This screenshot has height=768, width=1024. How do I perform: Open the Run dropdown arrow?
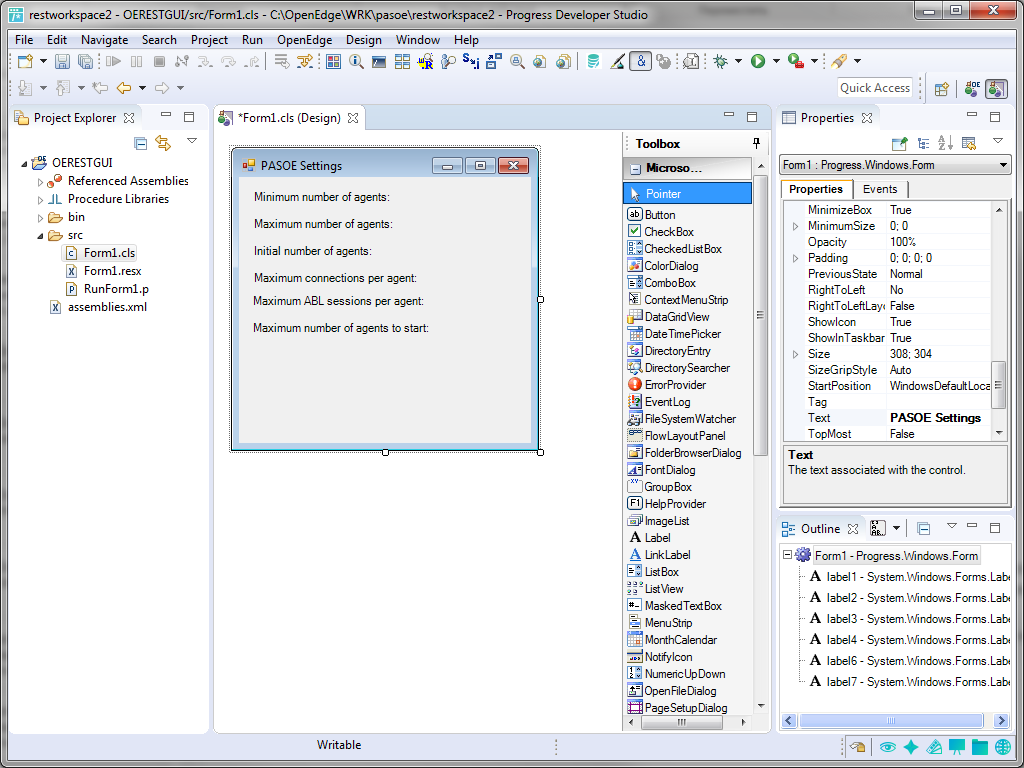(x=776, y=61)
